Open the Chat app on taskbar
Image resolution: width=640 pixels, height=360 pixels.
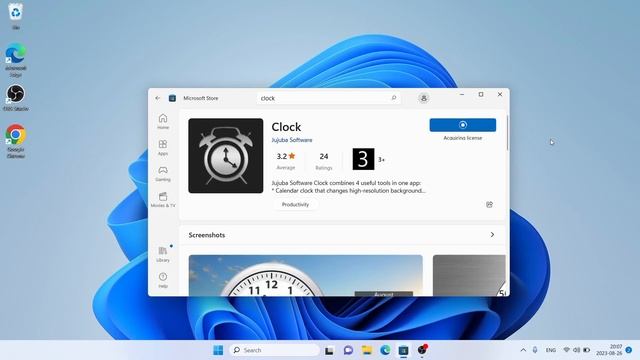click(x=348, y=350)
